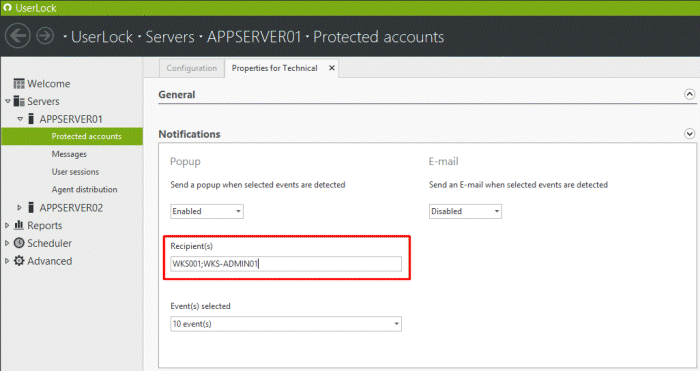This screenshot has width=700, height=371.
Task: Click the Reports bar chart icon
Action: coord(19,225)
